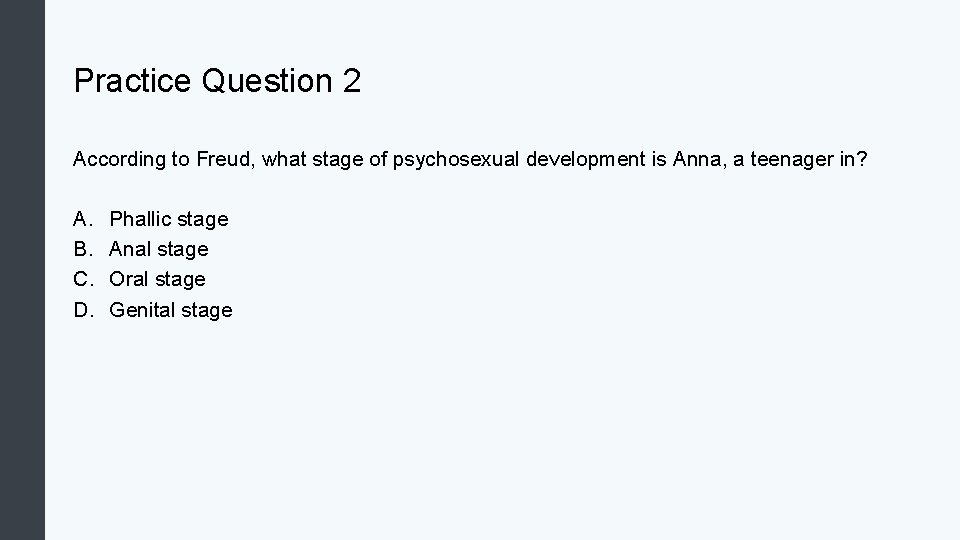Image resolution: width=960 pixels, height=540 pixels.
Task: Click the word Question in the heading
Action: 266,81
